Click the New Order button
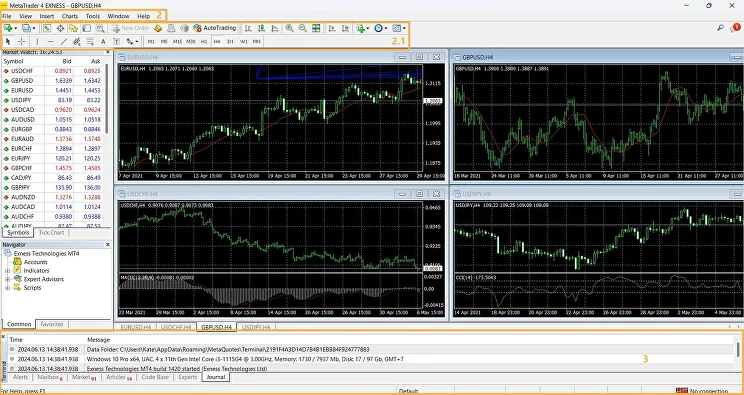This screenshot has height=395, width=744. [x=131, y=28]
